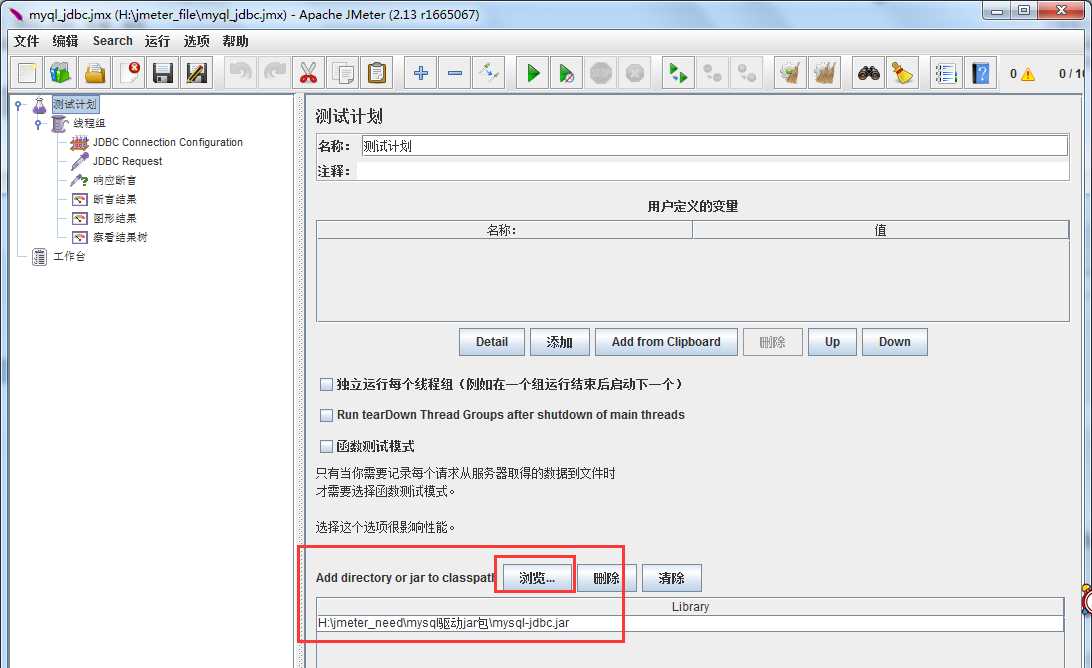Click Remote Start All icon
This screenshot has width=1092, height=668.
[678, 72]
